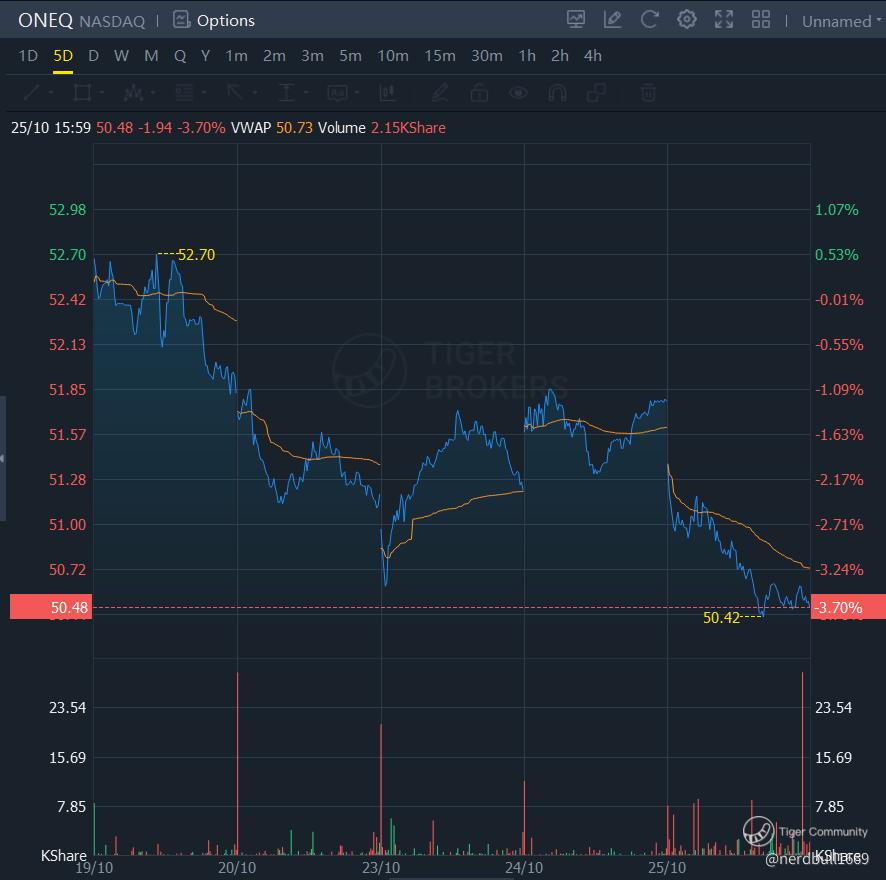Toggle the lock drawings padlock
Screen dimensions: 886x880
coord(479,93)
